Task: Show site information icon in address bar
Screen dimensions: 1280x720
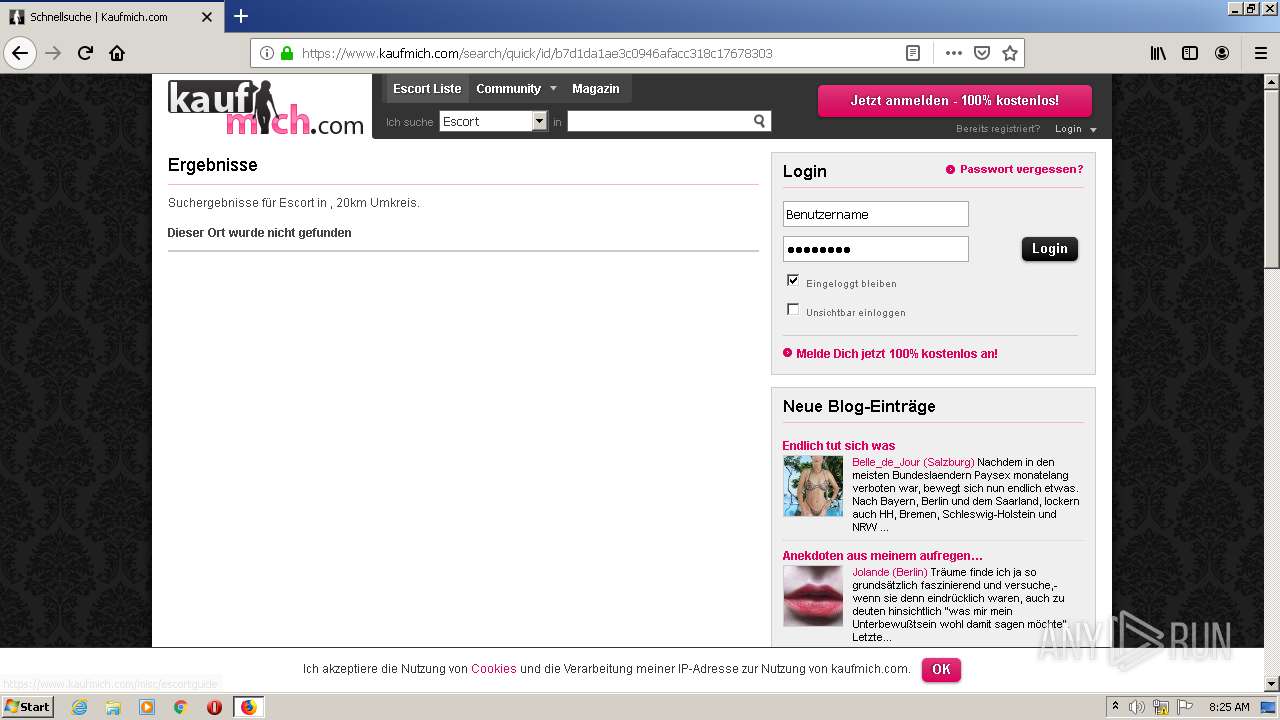Action: point(267,53)
